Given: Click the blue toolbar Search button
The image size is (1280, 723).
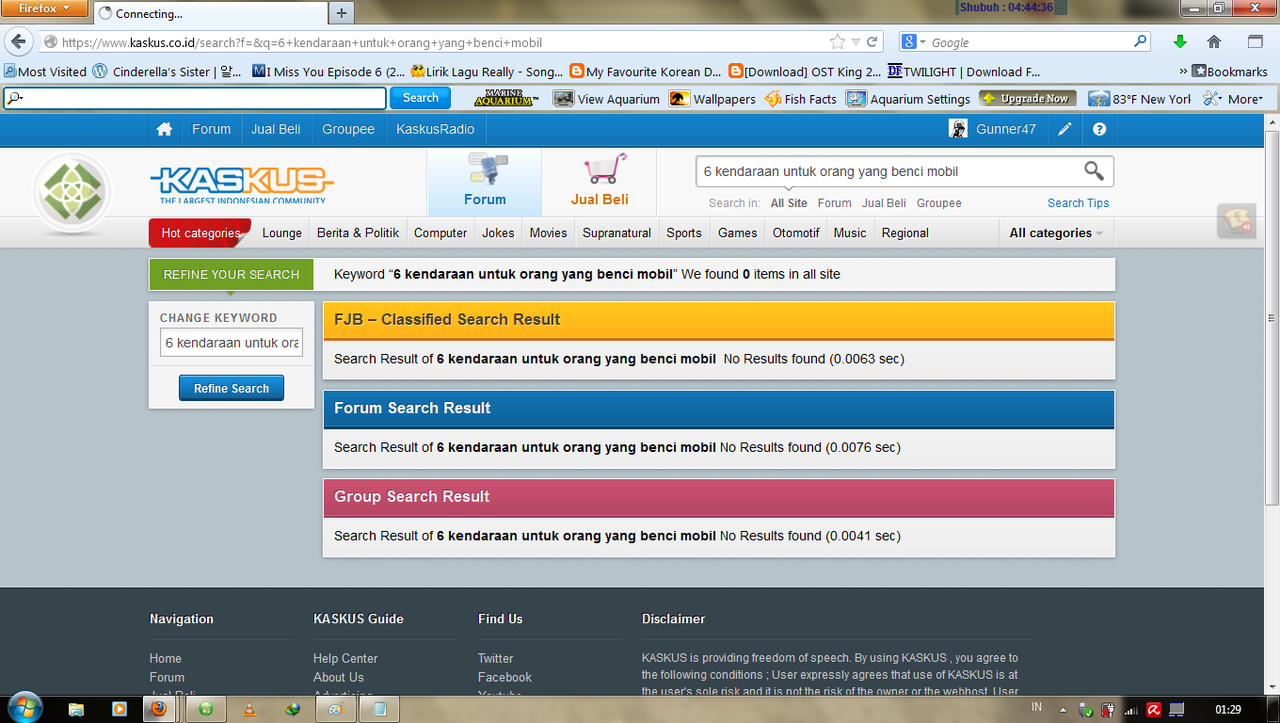Looking at the screenshot, I should click(x=420, y=98).
